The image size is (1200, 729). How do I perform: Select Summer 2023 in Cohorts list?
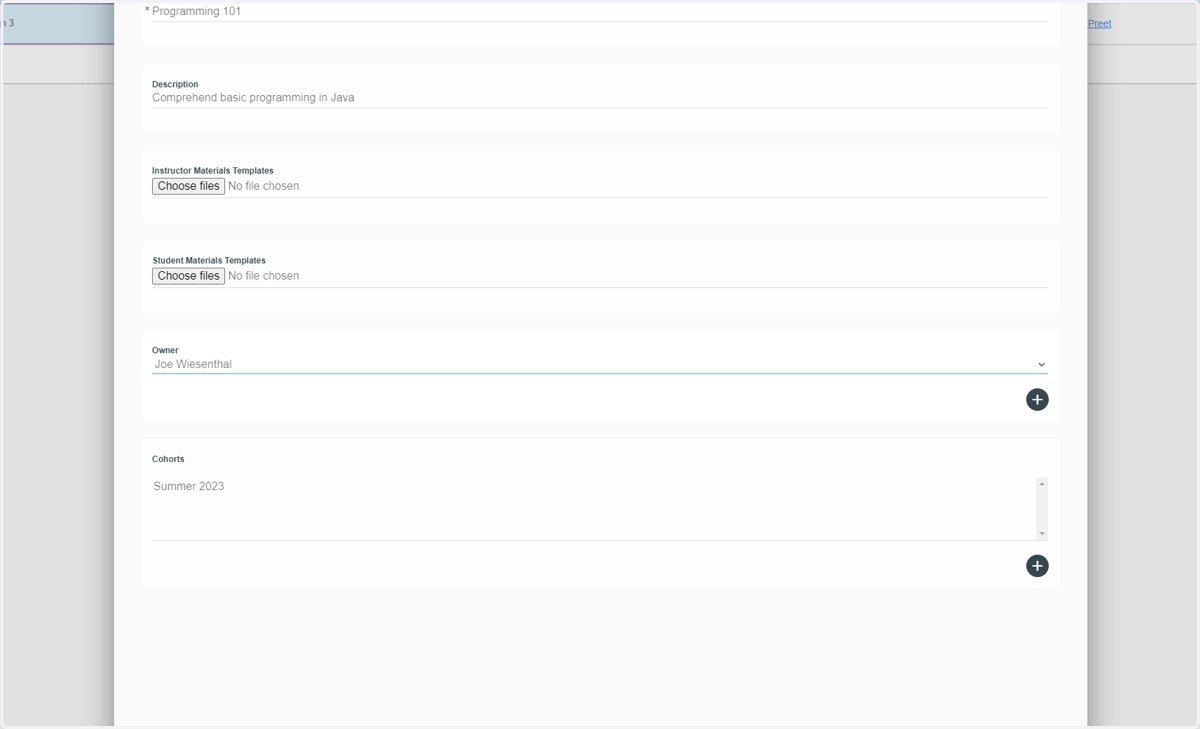point(189,486)
